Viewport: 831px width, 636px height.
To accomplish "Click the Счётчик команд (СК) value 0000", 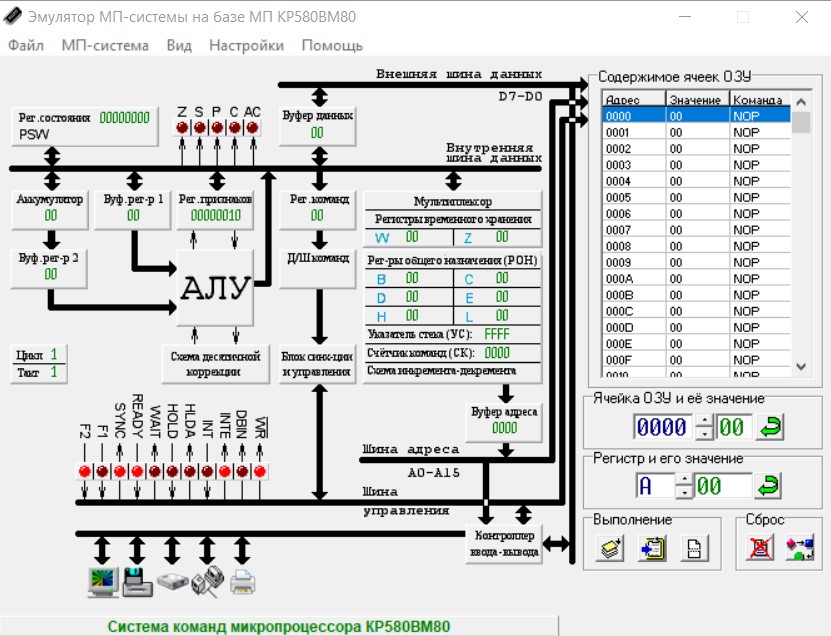I will pyautogui.click(x=497, y=353).
